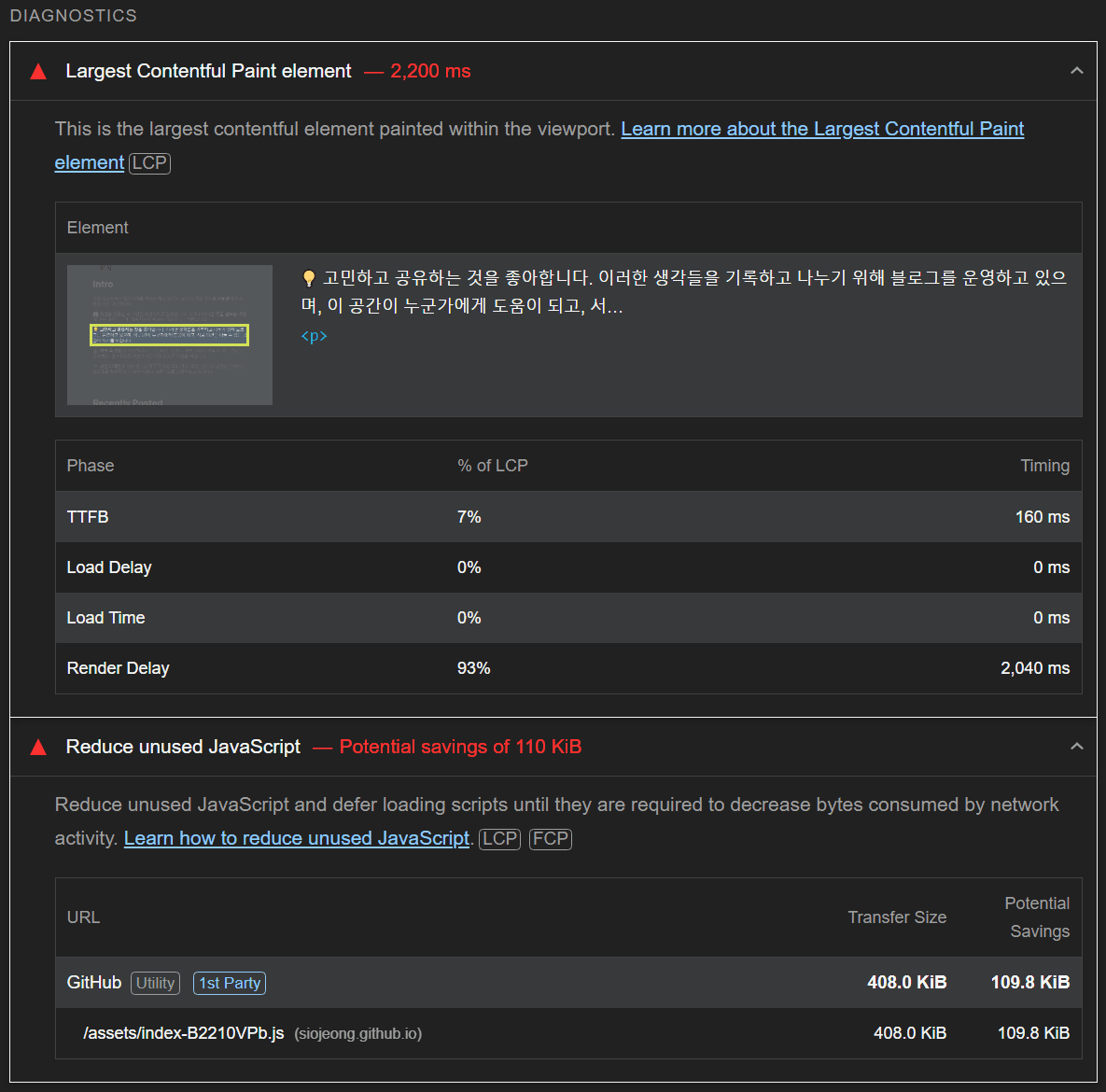Viewport: 1106px width, 1092px height.
Task: Open the /assets/index-B2210VPb.js script URL
Action: pos(184,1033)
